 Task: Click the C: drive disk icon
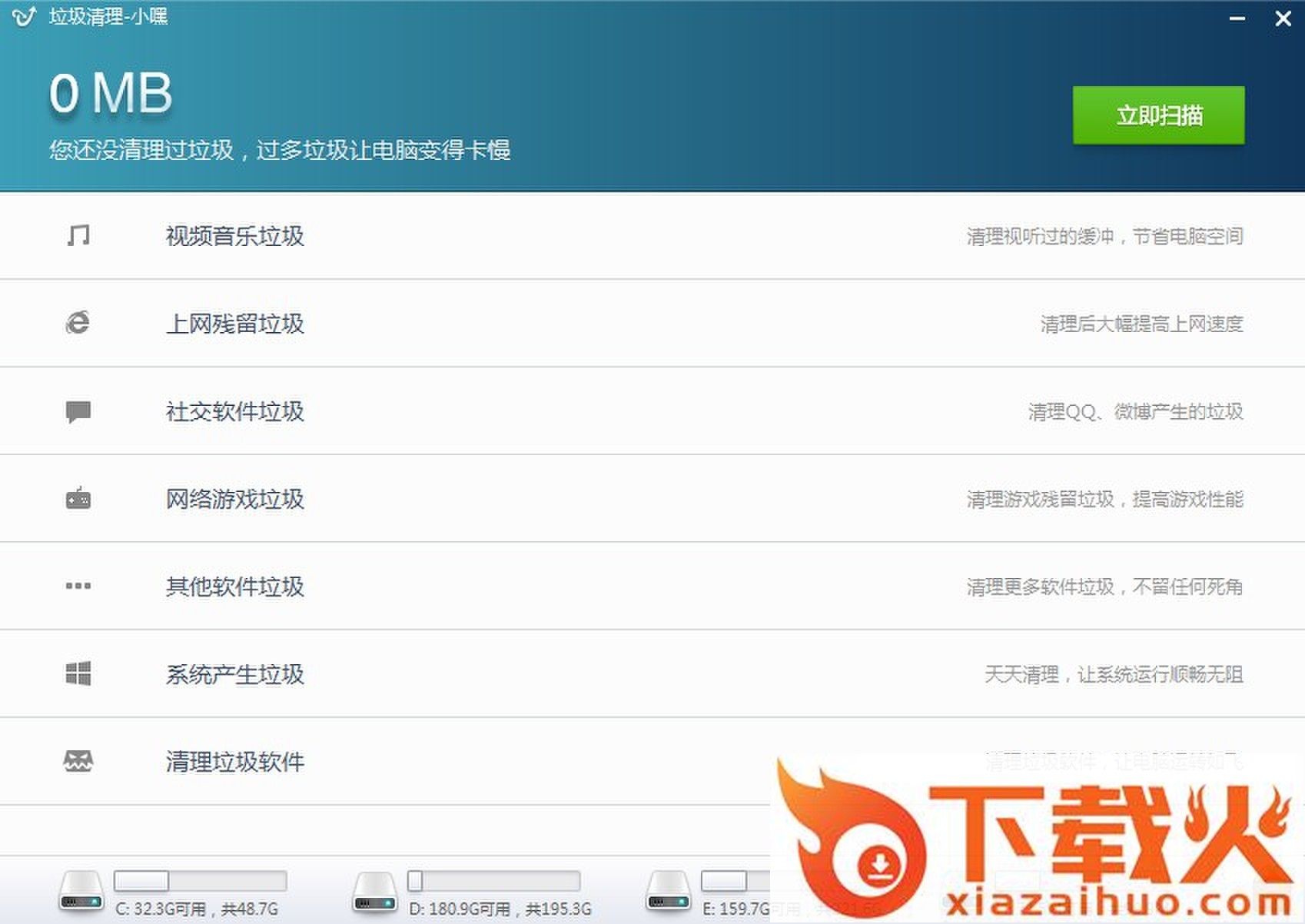pos(81,892)
